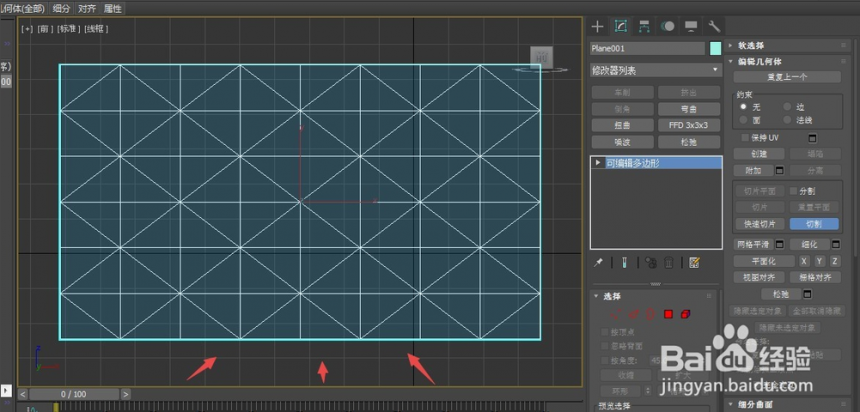Open 附加 list settings box

pyautogui.click(x=779, y=171)
